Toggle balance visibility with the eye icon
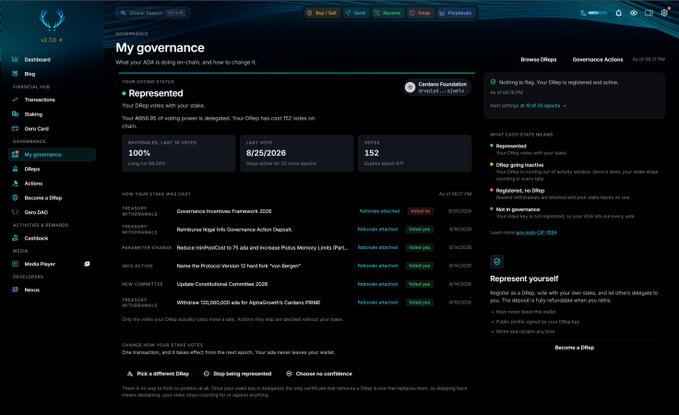Viewport: 679px width, 415px height. (x=634, y=13)
